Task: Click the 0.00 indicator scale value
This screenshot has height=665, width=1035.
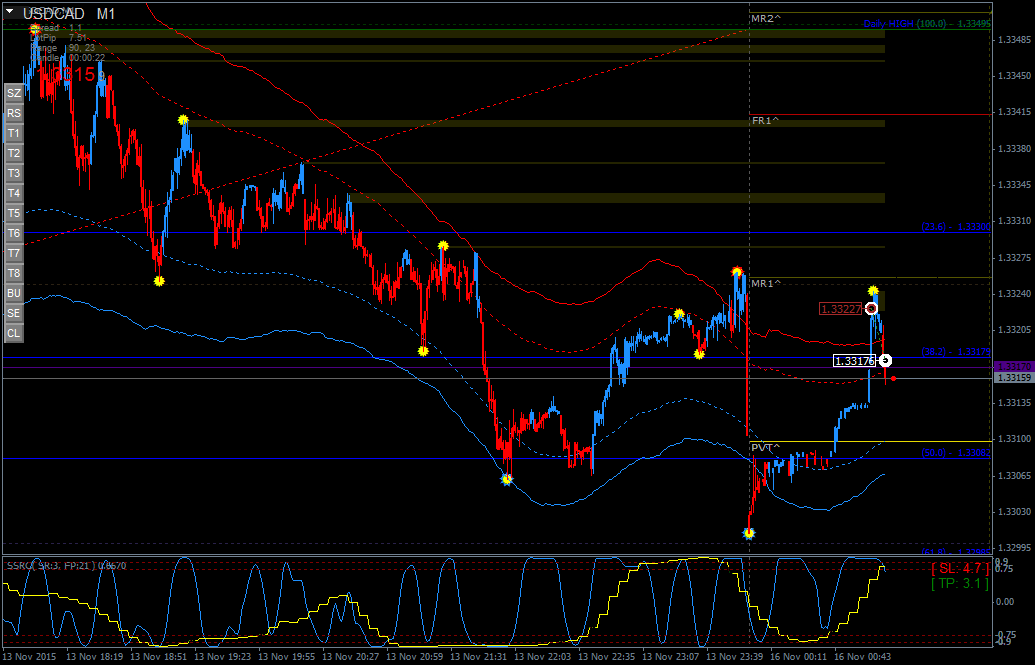Action: point(1005,602)
